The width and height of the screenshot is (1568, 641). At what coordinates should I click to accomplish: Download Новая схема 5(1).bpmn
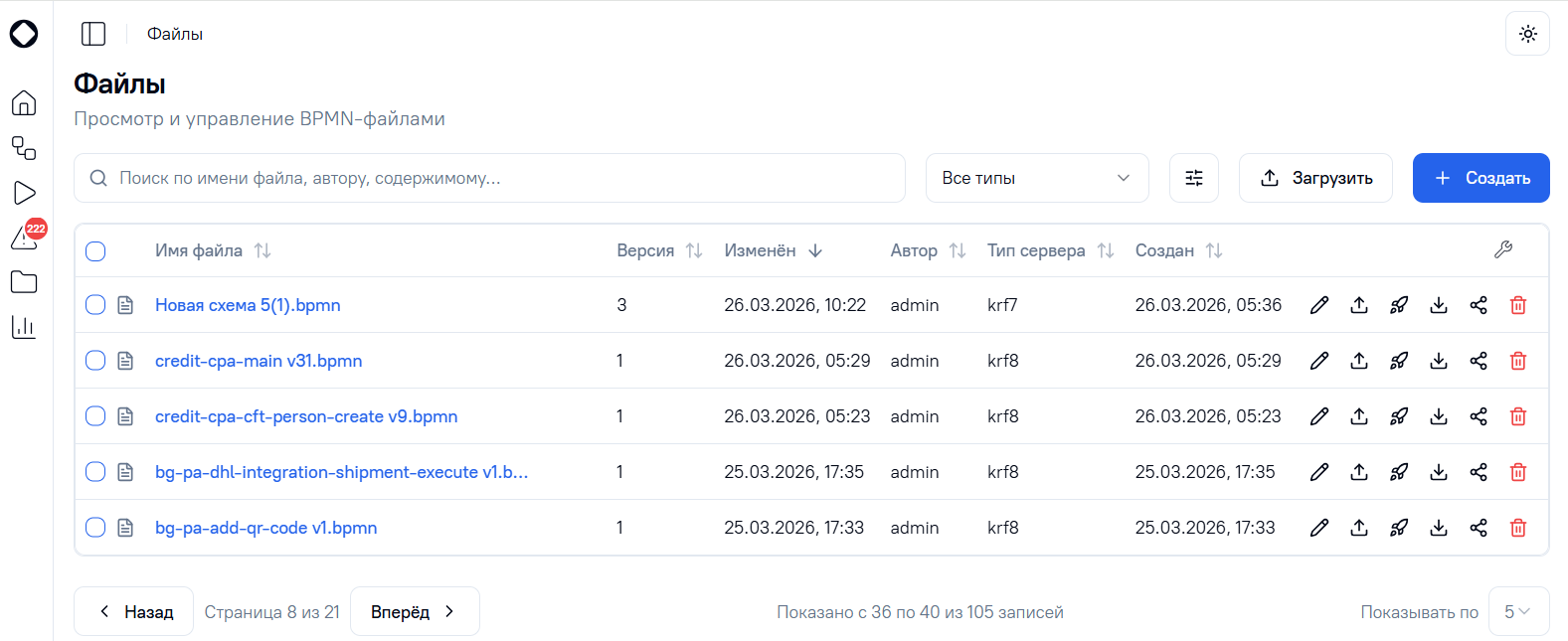coord(1439,305)
